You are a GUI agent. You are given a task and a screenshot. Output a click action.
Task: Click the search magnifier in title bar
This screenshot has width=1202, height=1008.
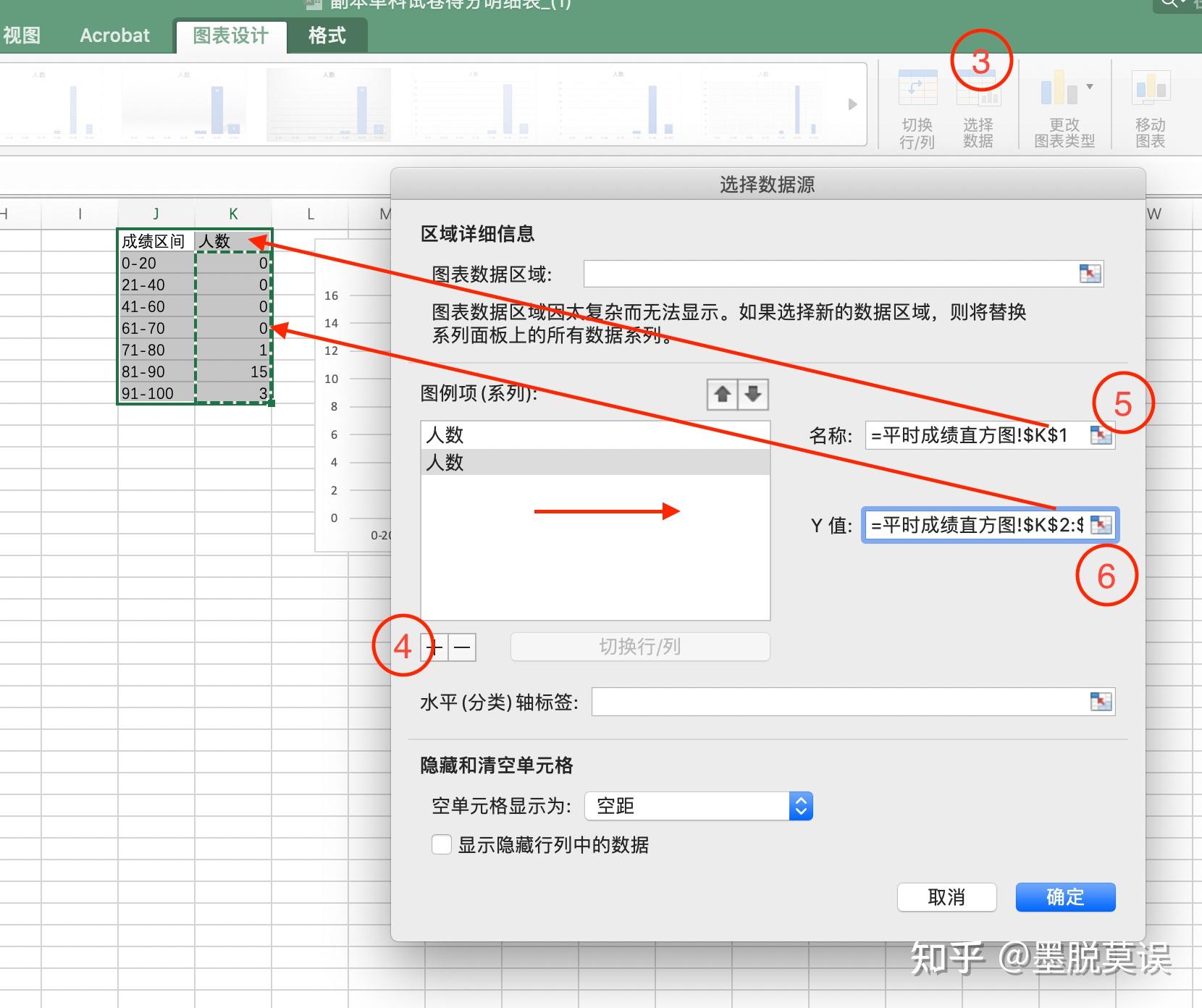click(x=1169, y=4)
